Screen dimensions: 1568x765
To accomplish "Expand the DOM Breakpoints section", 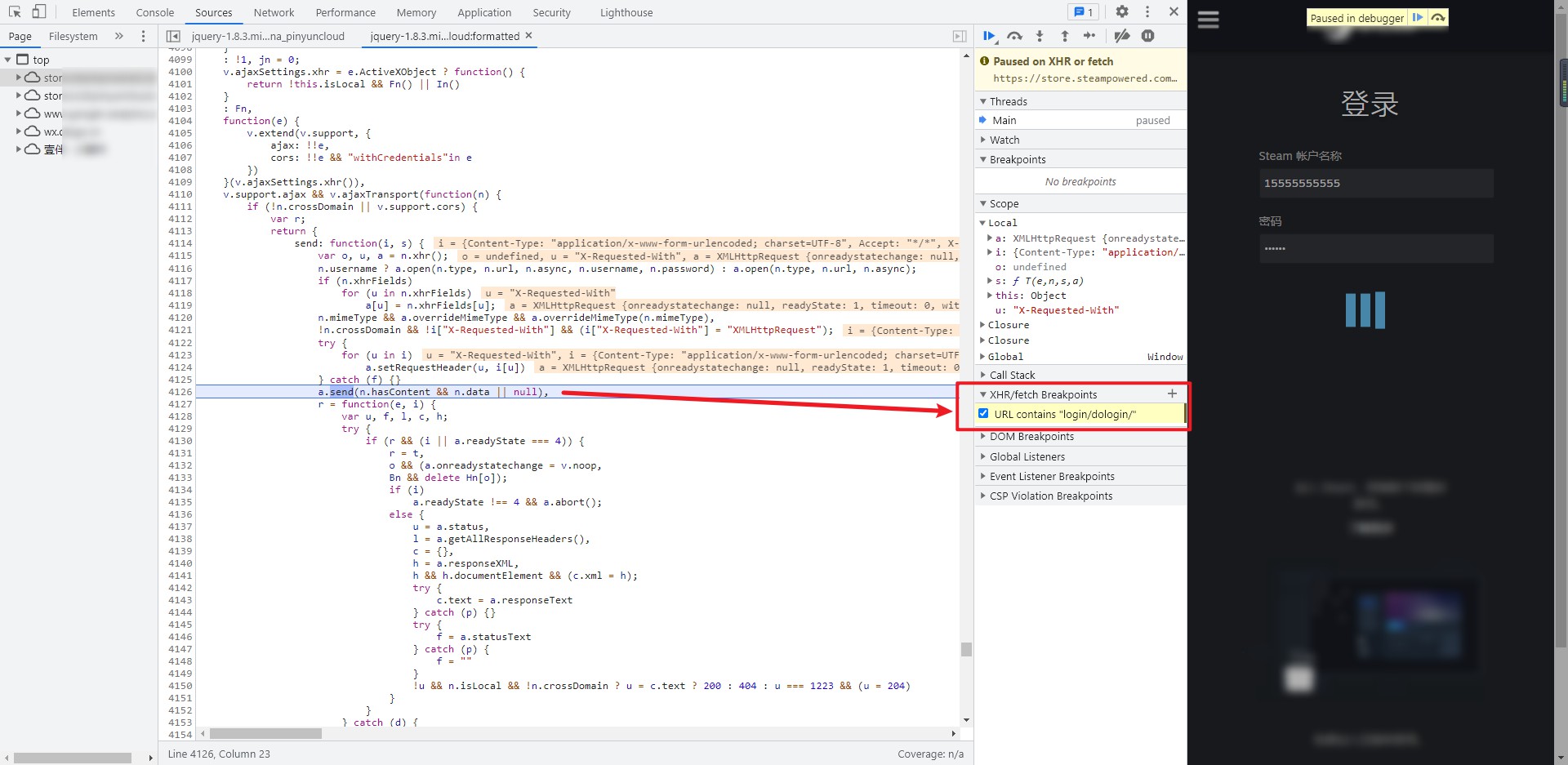I will point(1031,437).
